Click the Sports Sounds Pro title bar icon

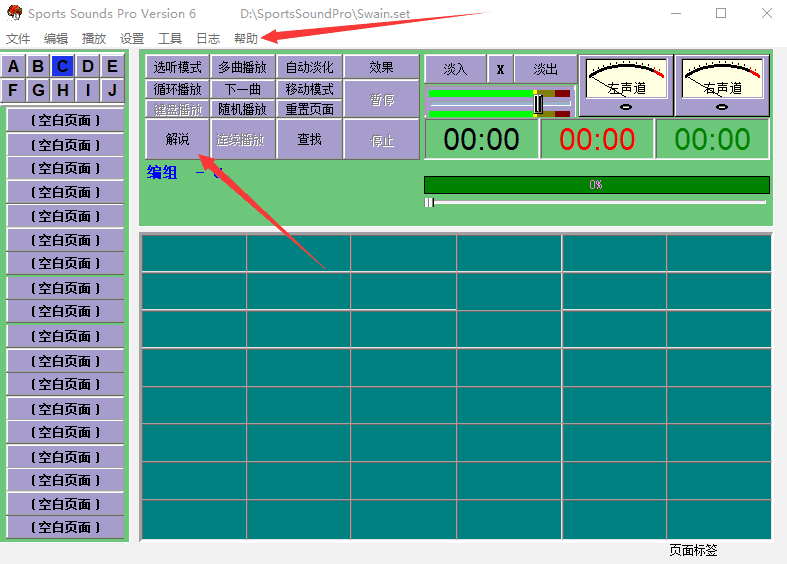[14, 14]
